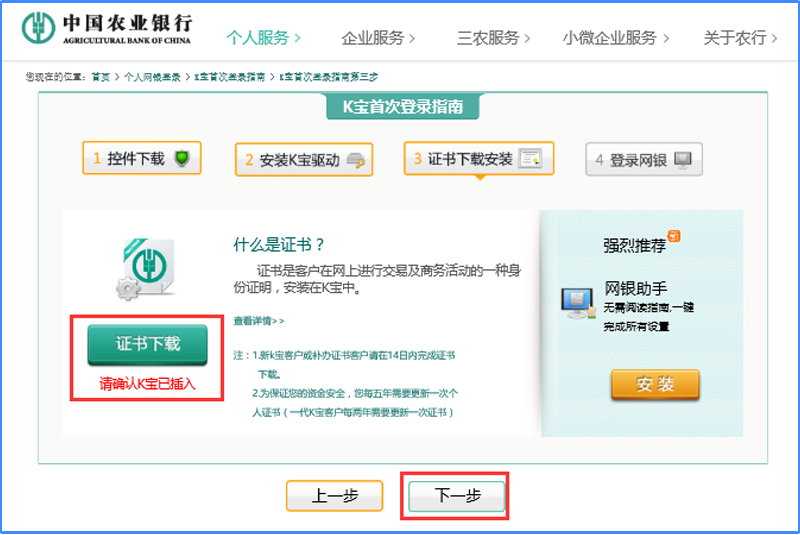Click 首页 in the breadcrumb
This screenshot has width=800, height=535.
point(100,77)
